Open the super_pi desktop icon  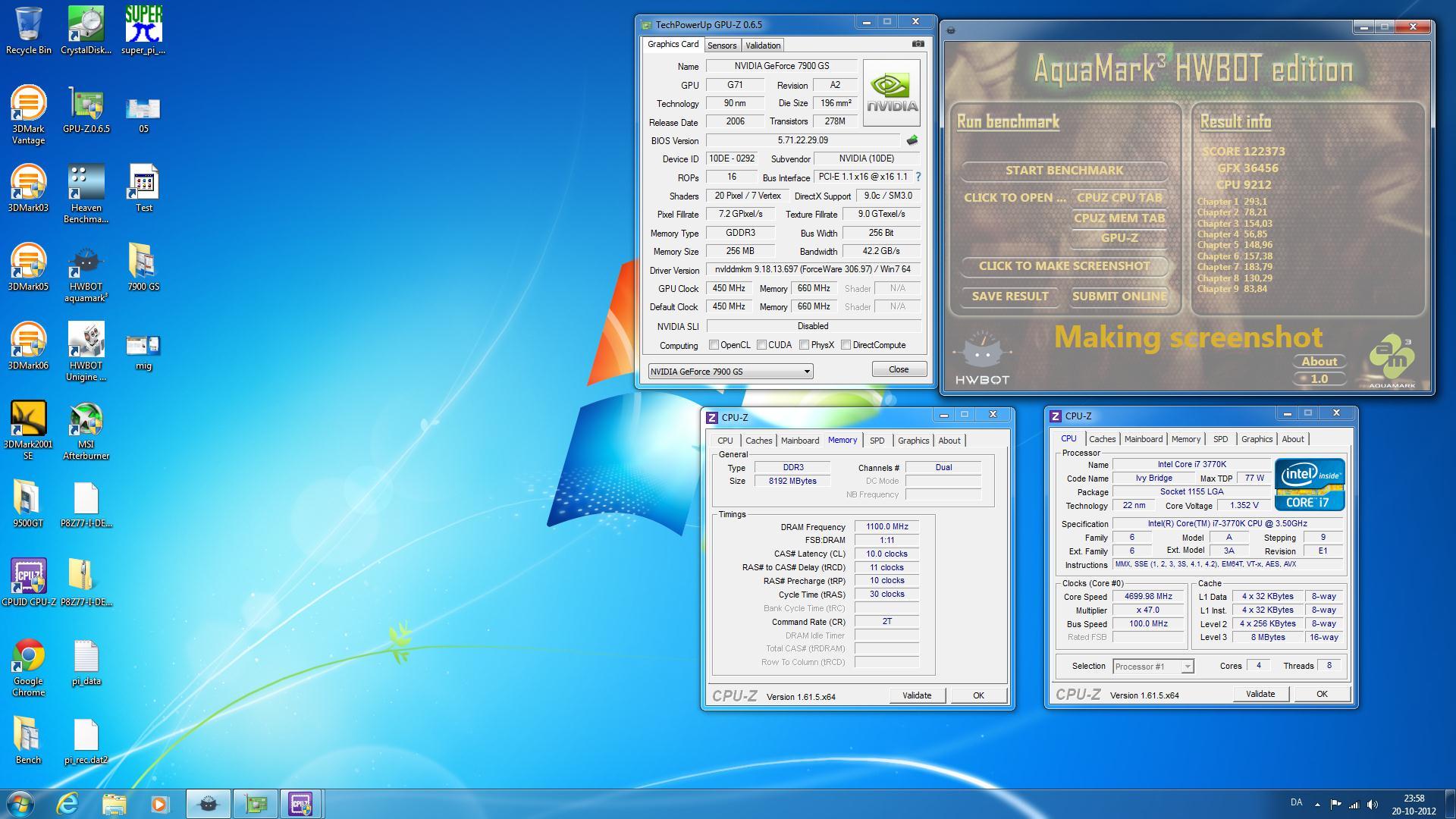[143, 30]
